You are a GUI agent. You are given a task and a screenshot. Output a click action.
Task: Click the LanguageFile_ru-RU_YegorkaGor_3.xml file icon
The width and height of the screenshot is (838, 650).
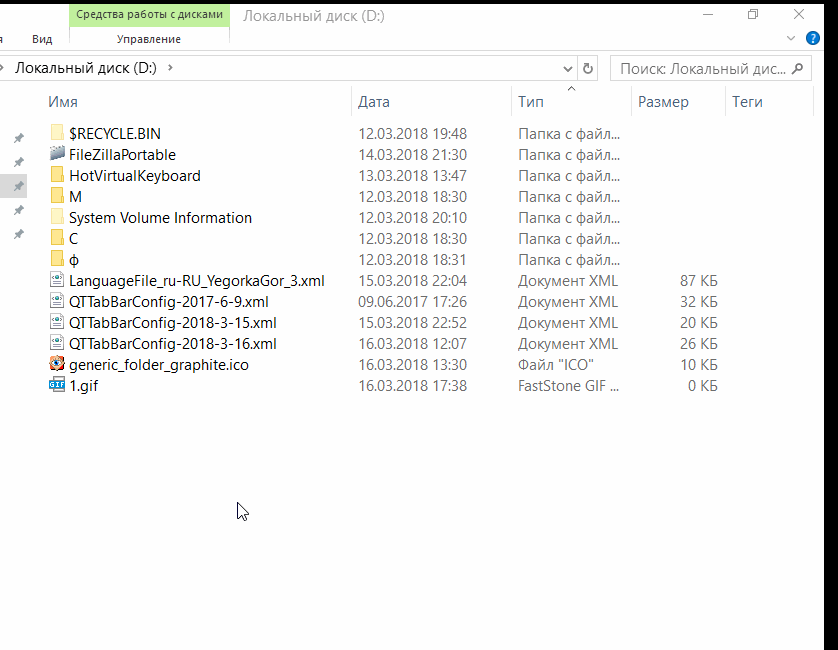click(57, 281)
